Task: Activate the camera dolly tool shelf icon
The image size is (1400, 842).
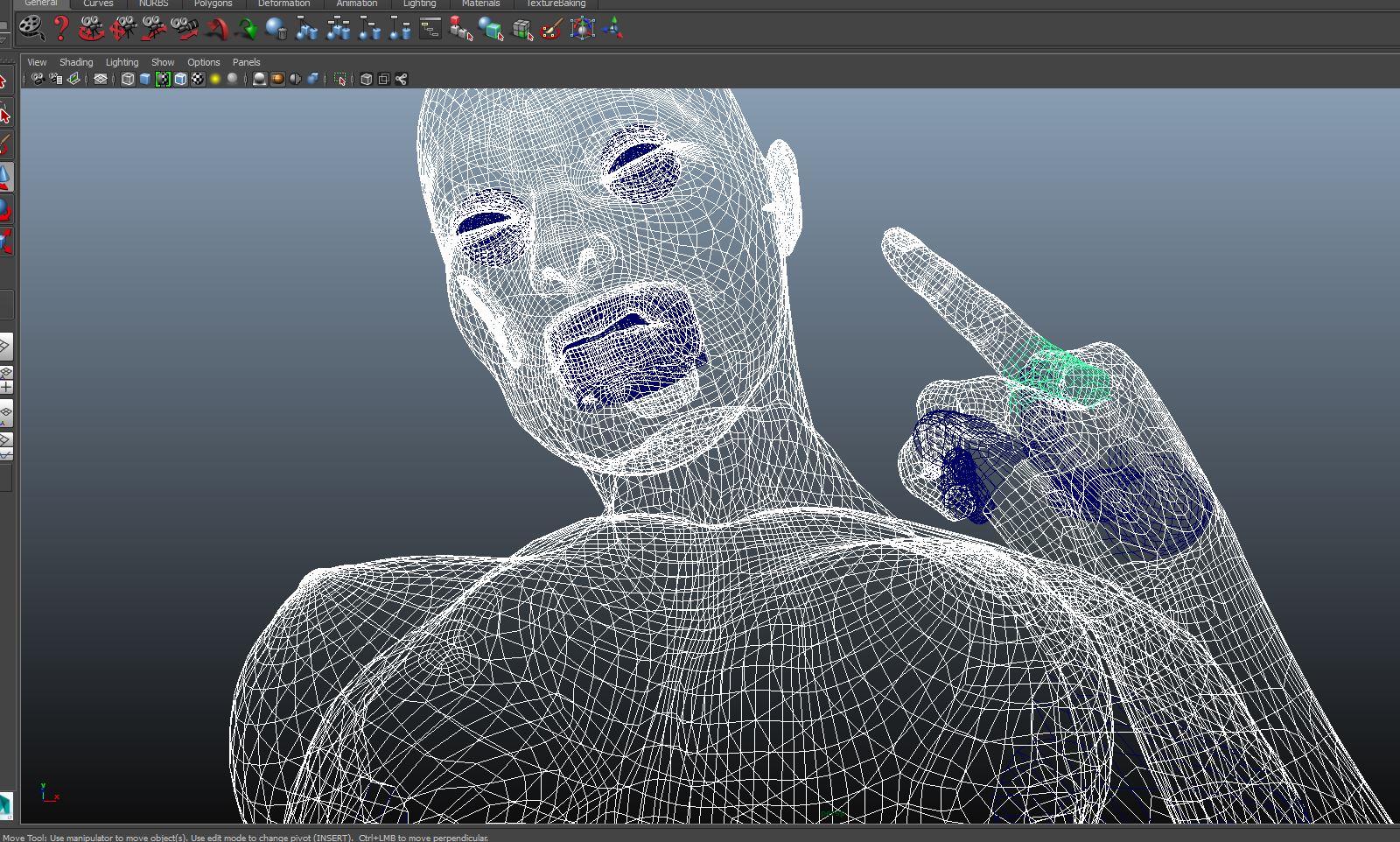Action: [x=154, y=29]
